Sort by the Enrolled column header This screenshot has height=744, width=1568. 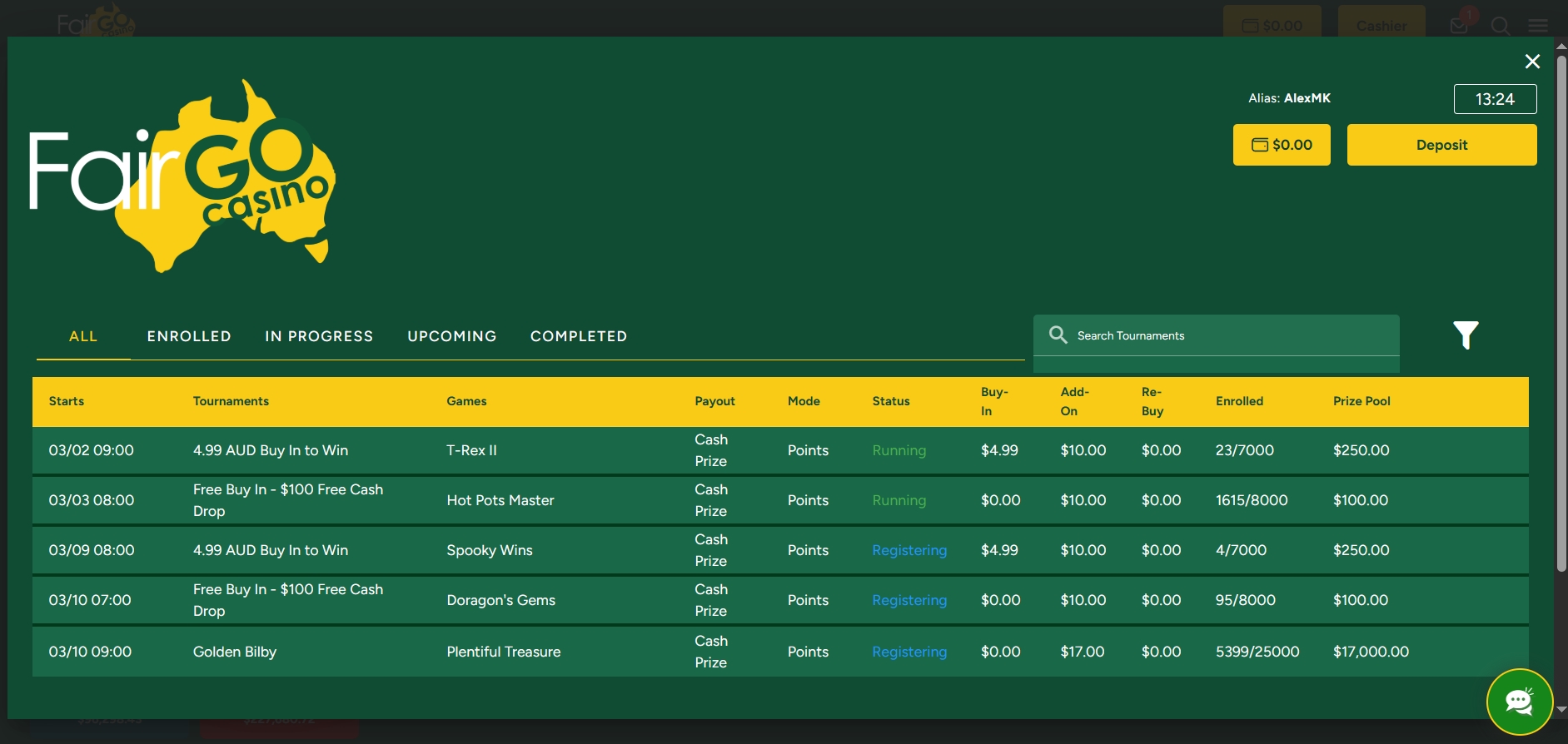1239,401
